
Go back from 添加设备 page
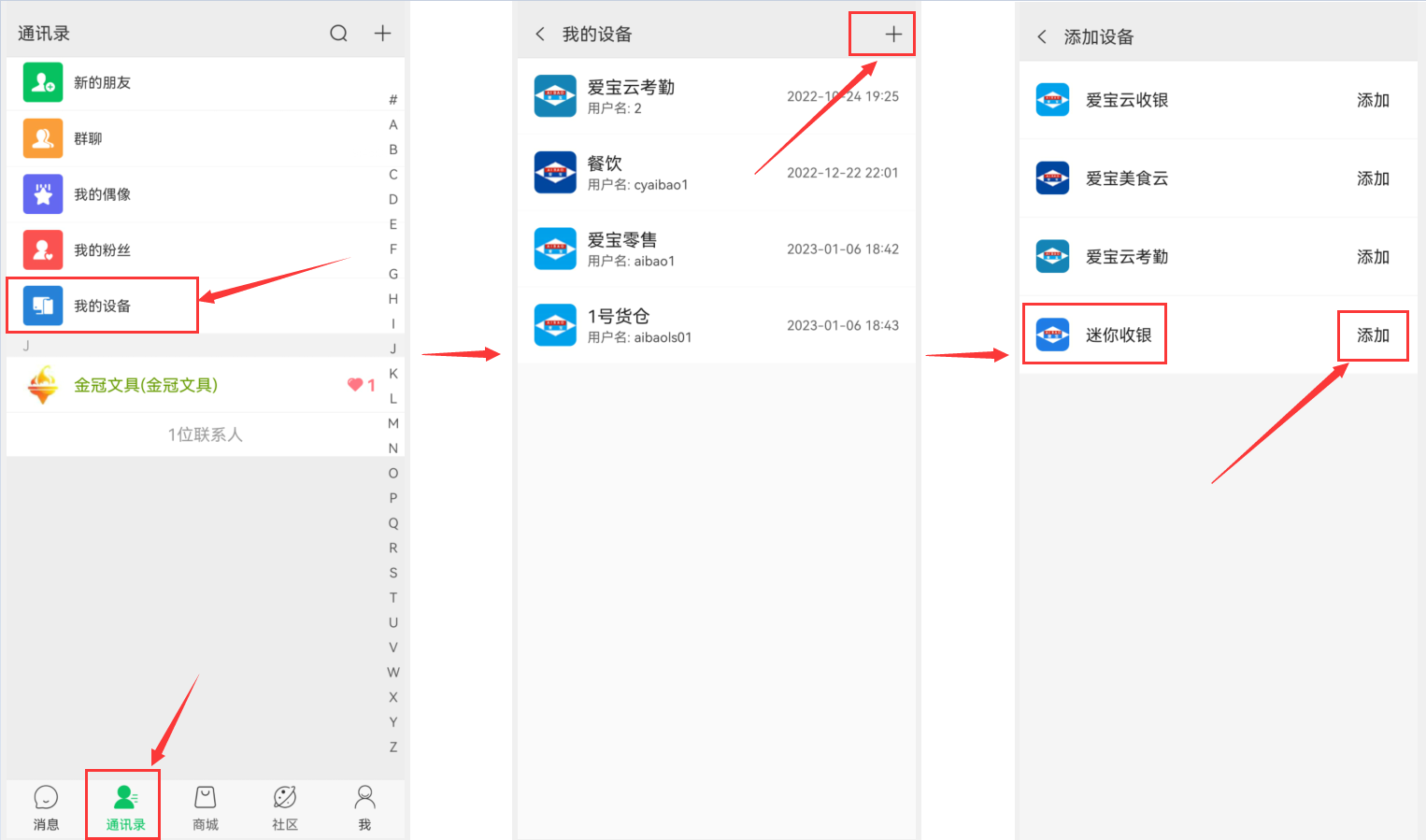click(x=1042, y=37)
